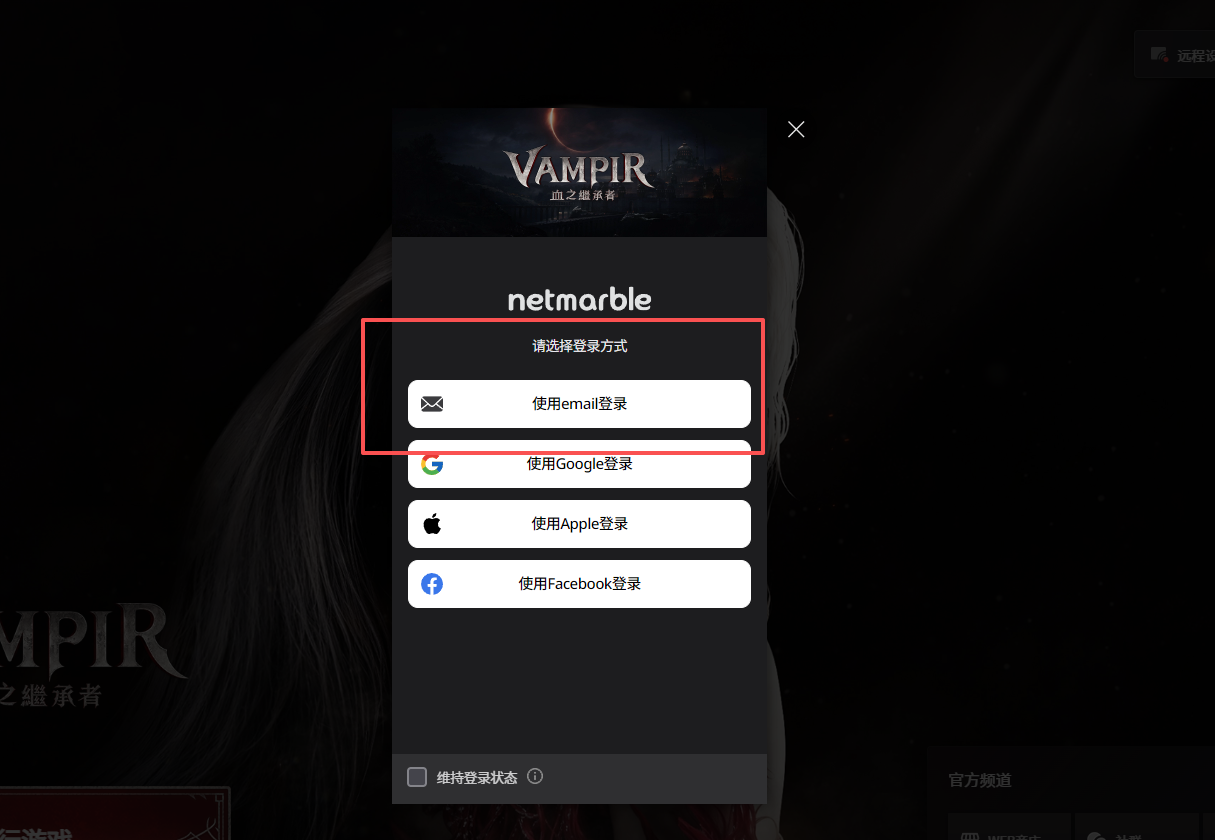
Task: Open the 远程 button at top right
Action: pos(1175,55)
